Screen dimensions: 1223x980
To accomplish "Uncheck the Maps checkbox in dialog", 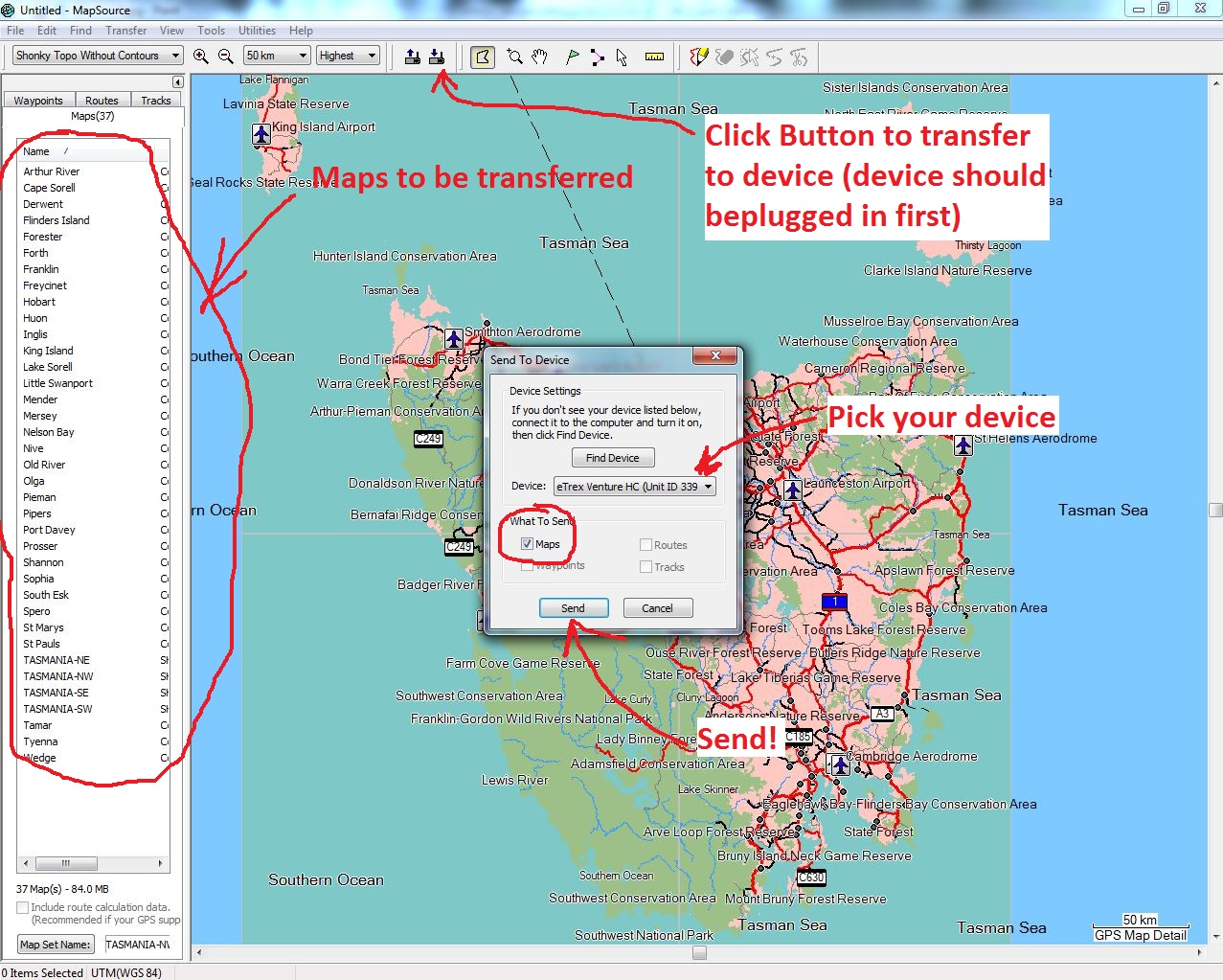I will click(527, 544).
